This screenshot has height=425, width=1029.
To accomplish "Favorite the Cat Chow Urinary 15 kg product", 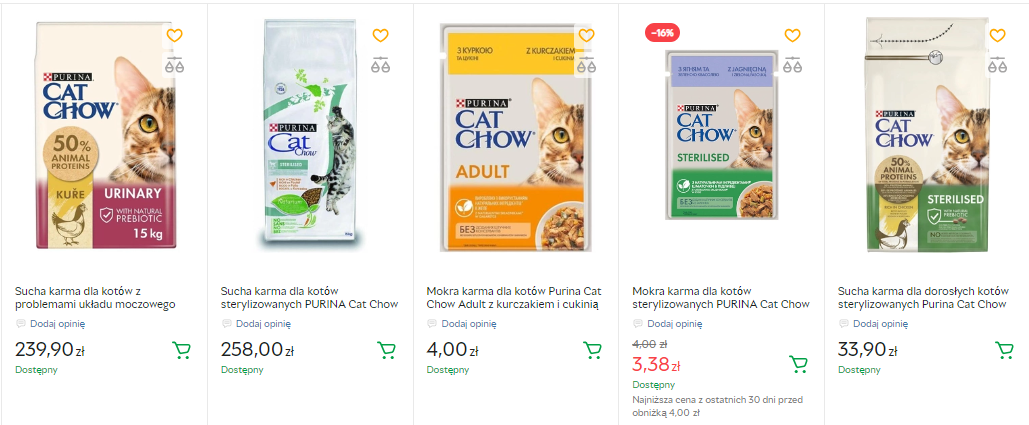I will tap(174, 35).
